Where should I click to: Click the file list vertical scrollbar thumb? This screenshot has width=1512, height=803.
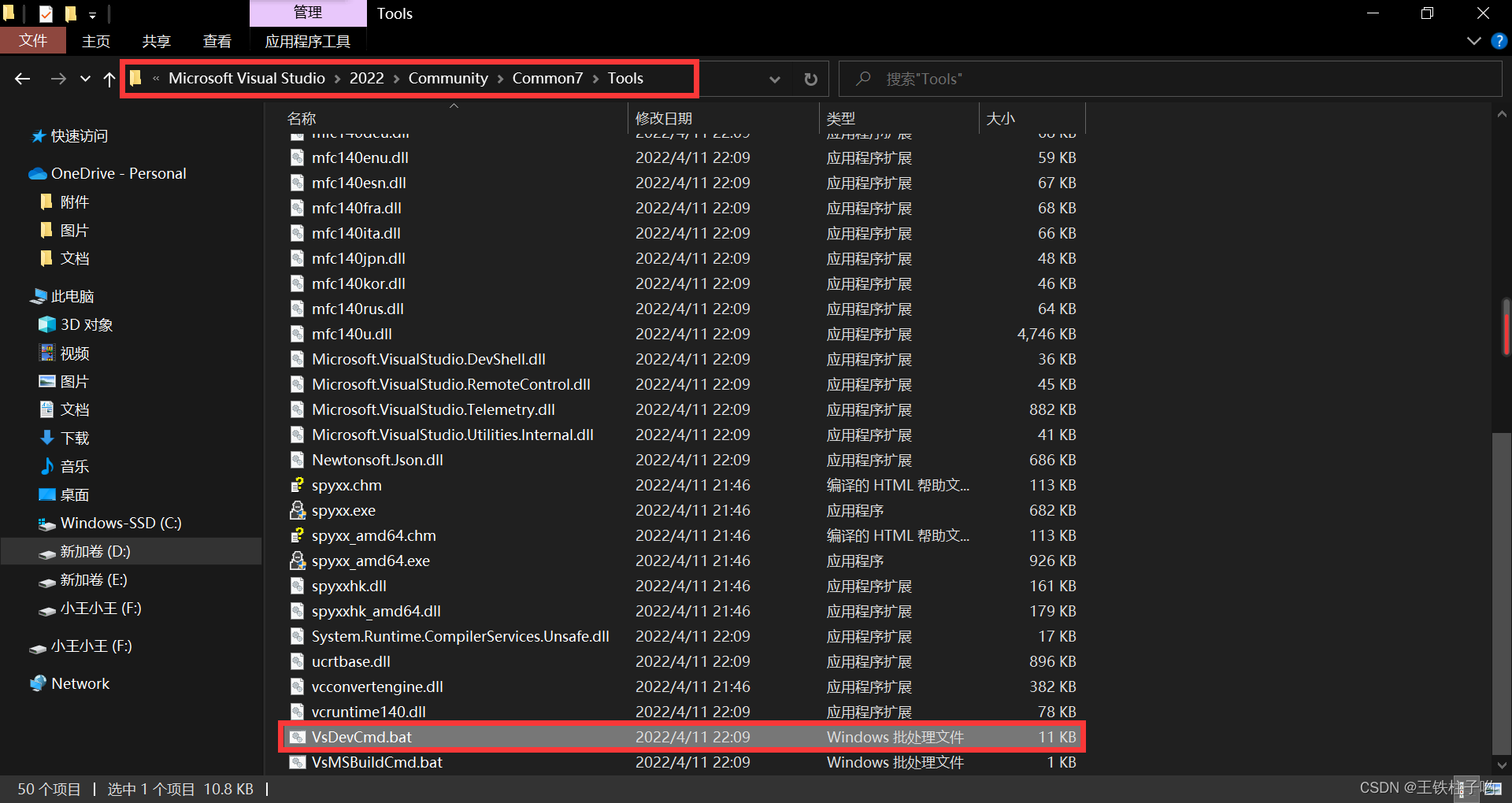click(x=1502, y=592)
